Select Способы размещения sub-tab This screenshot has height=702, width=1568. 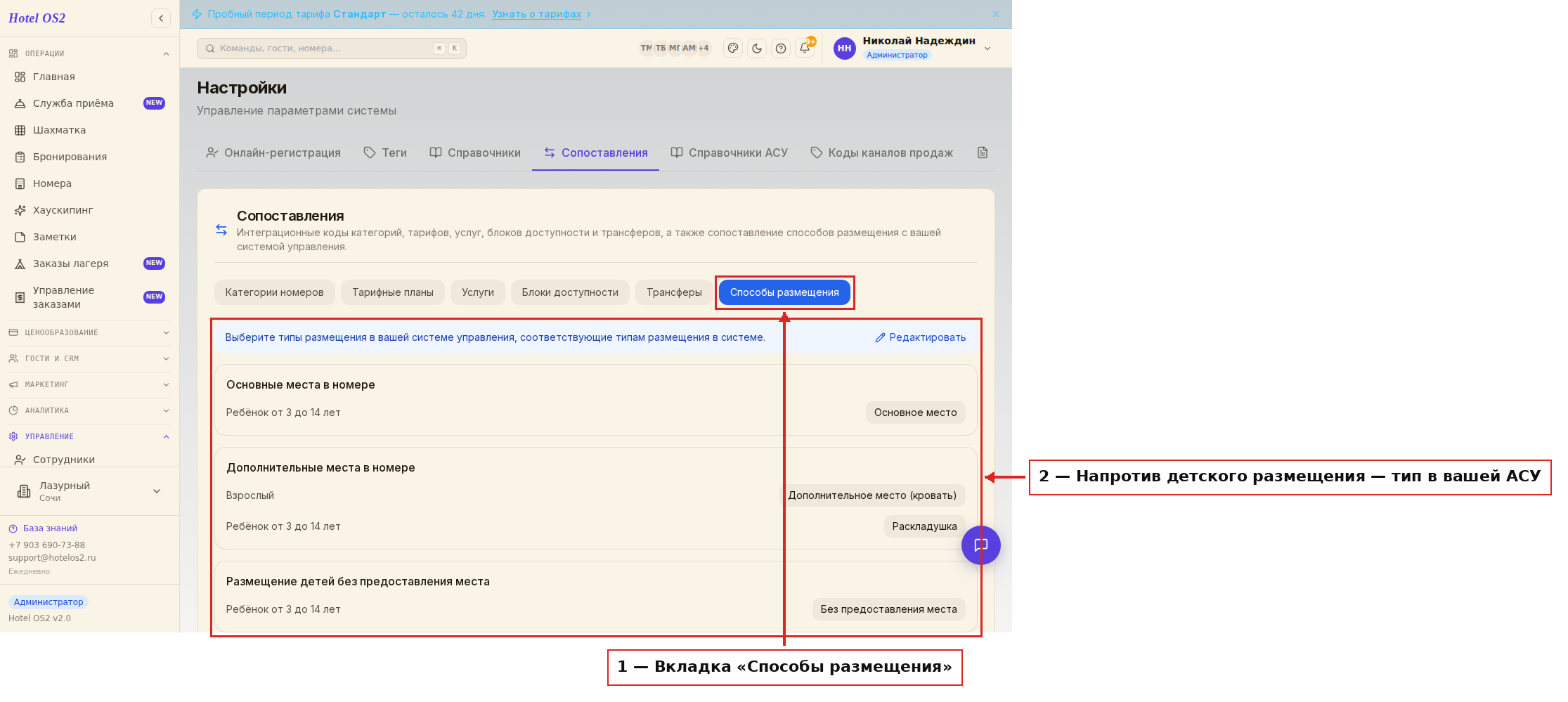click(x=784, y=292)
